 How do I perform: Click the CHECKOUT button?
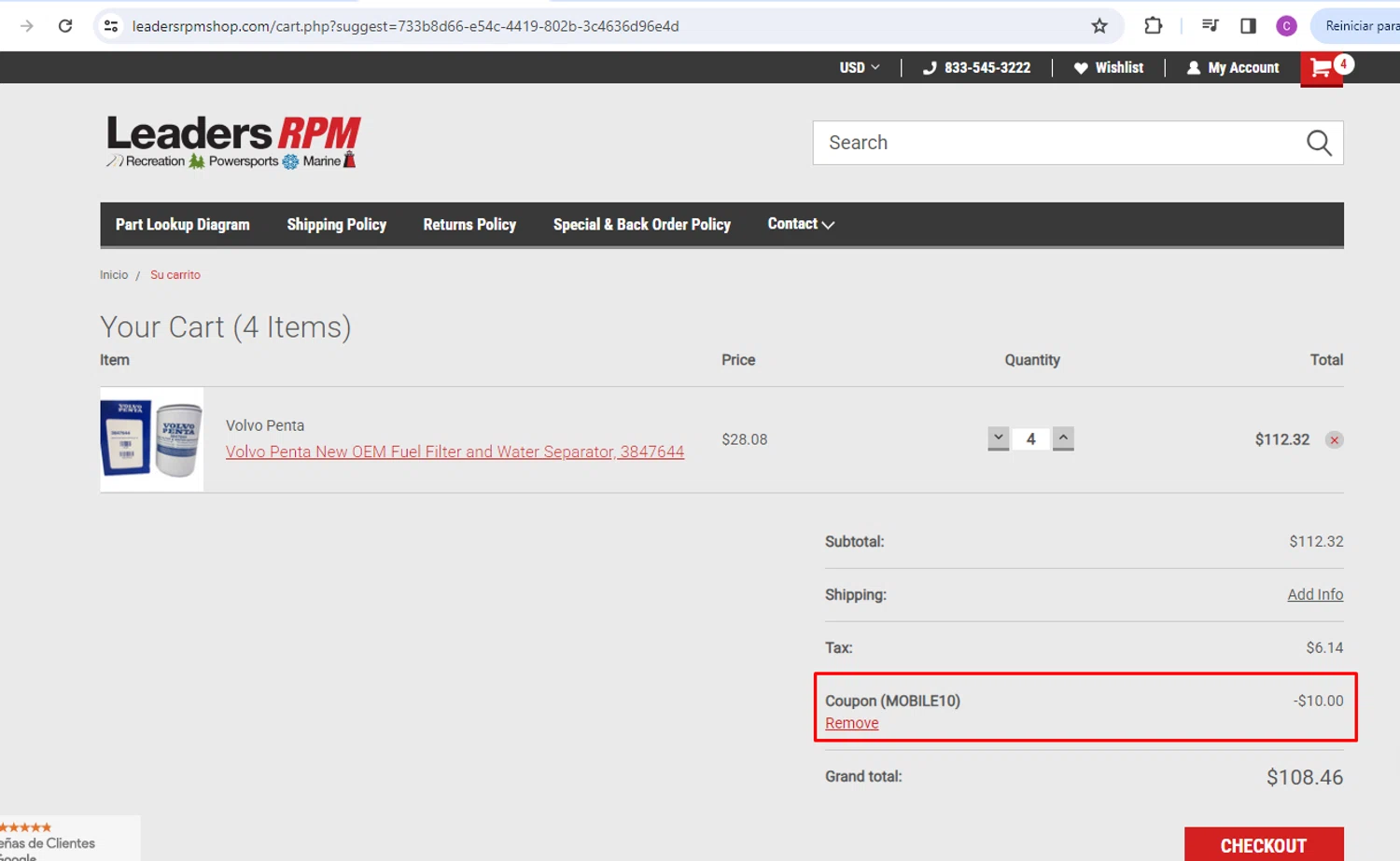click(x=1264, y=845)
